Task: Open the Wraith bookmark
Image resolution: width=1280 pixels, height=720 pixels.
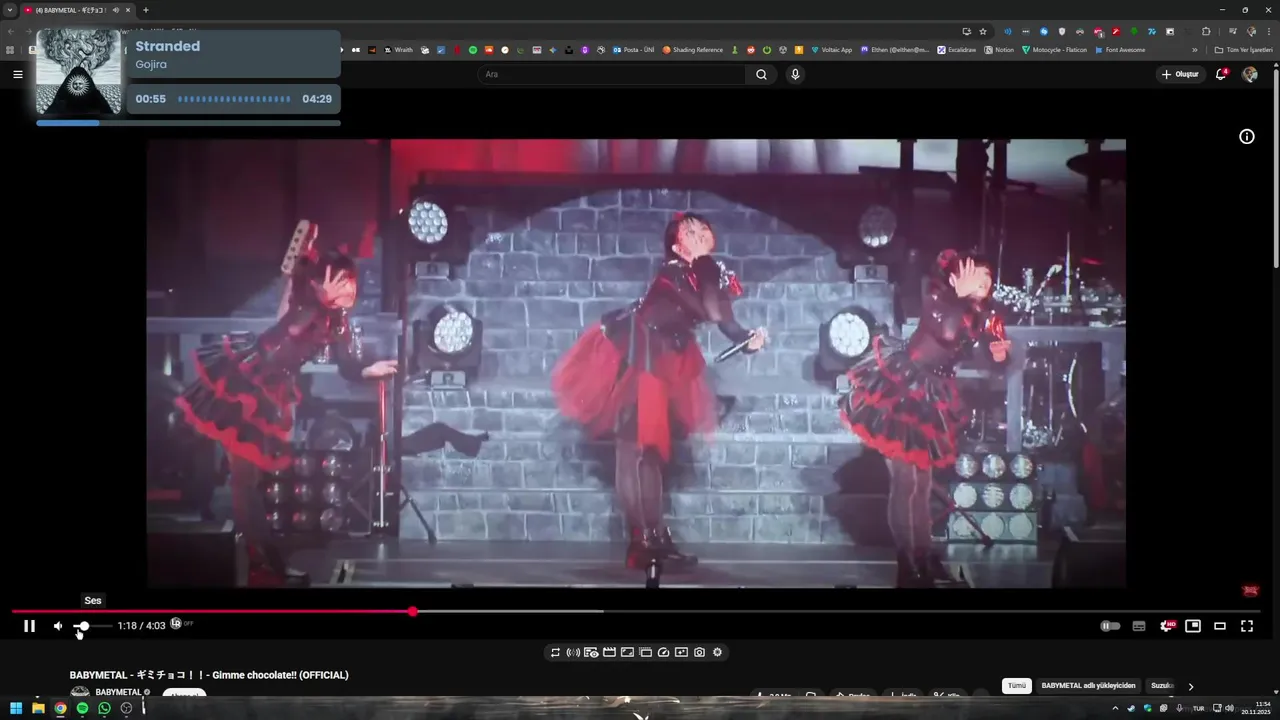Action: [x=399, y=50]
